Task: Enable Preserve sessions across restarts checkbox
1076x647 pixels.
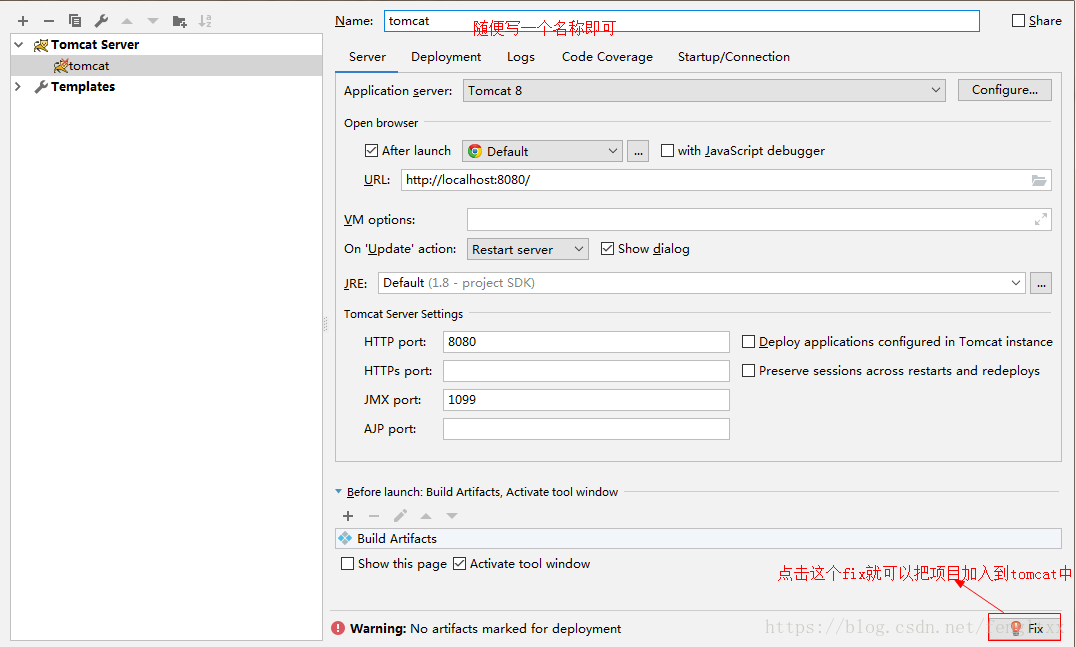Action: (749, 370)
